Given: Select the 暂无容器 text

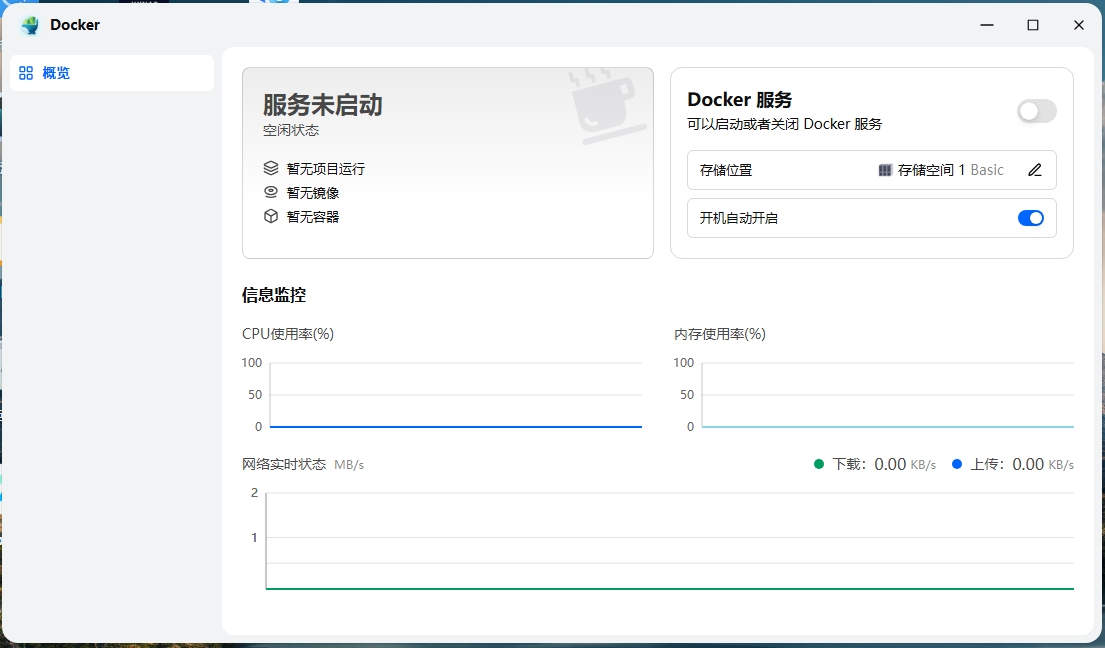Looking at the screenshot, I should pyautogui.click(x=313, y=217).
